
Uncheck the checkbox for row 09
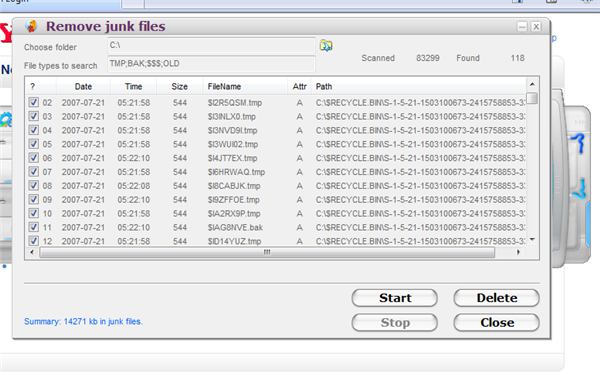coord(34,199)
